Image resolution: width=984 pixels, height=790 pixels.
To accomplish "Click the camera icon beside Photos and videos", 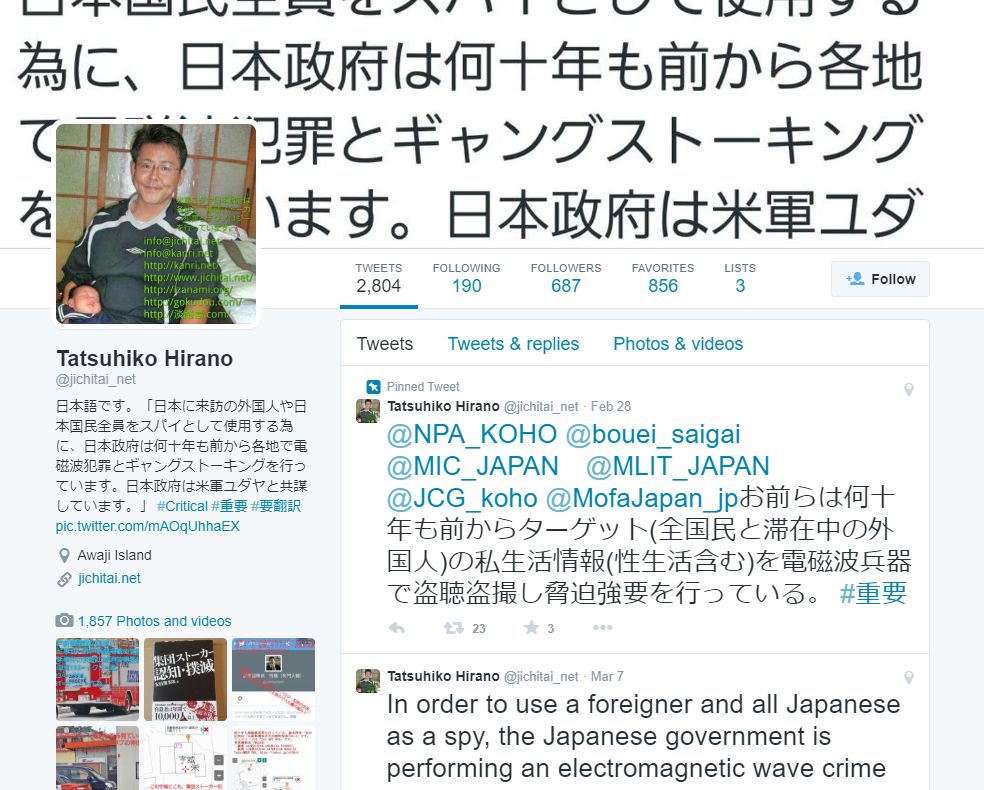I will (64, 621).
